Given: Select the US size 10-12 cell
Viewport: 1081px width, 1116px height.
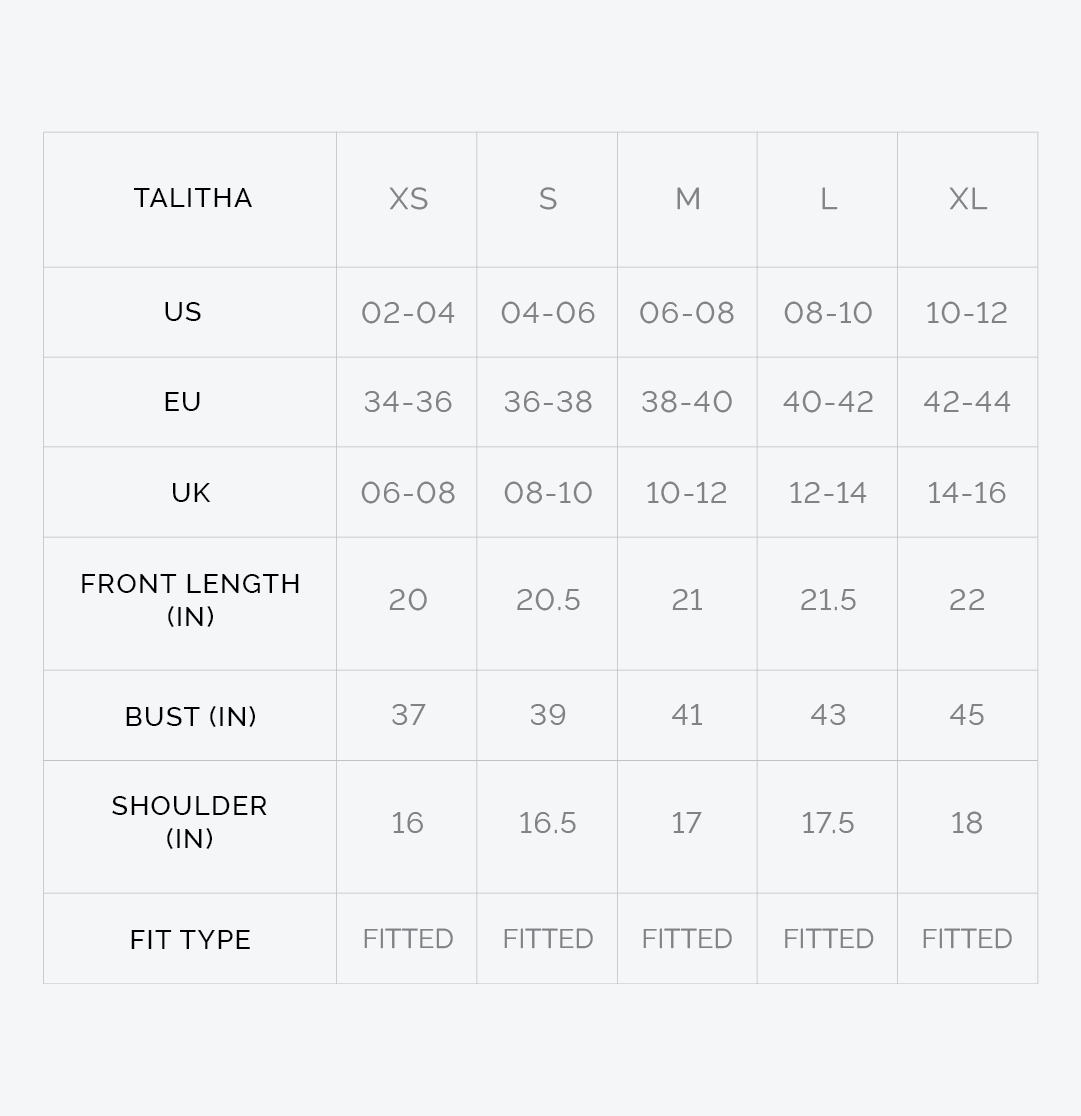Looking at the screenshot, I should tap(967, 313).
